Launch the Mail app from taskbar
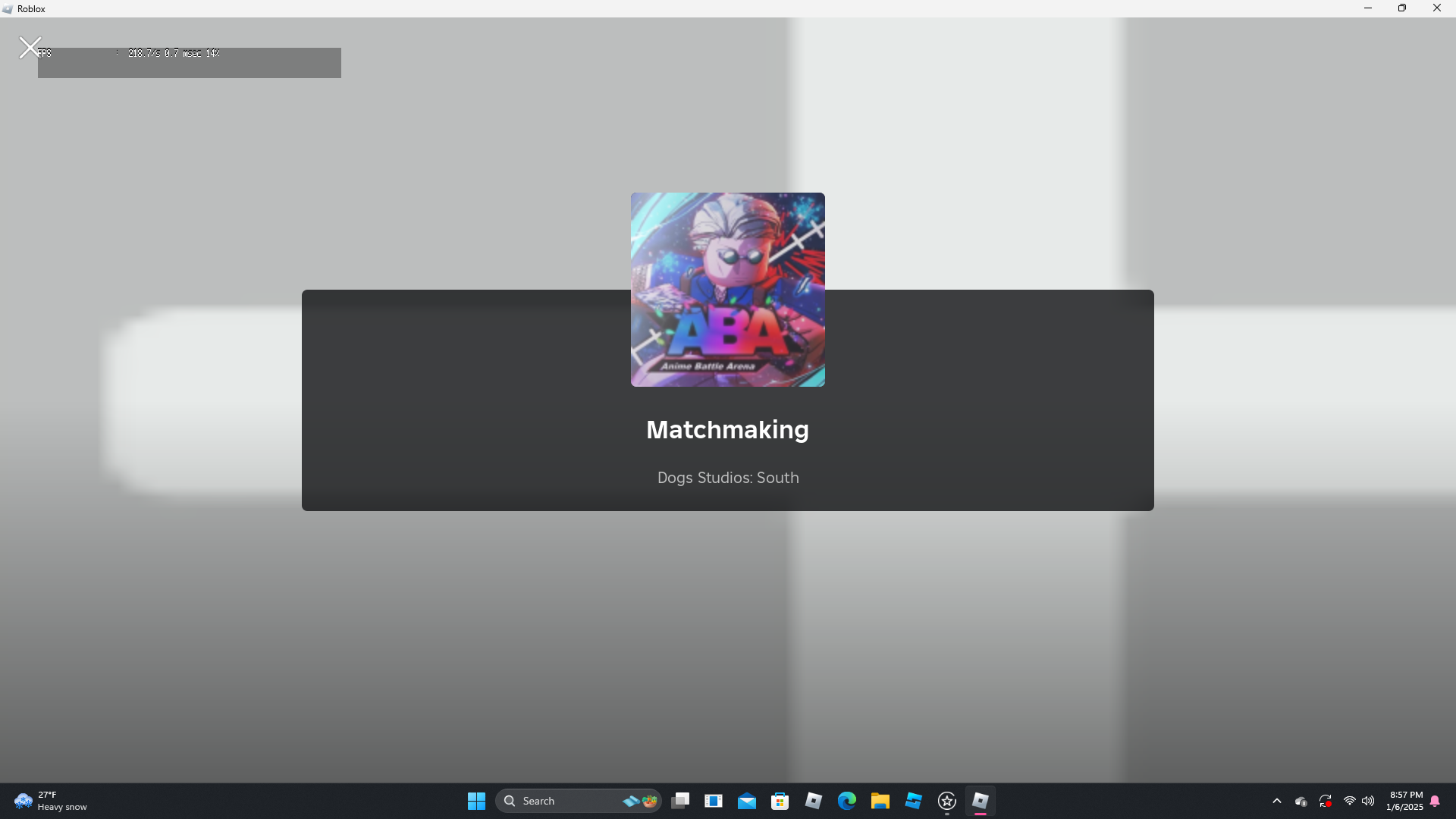Image resolution: width=1456 pixels, height=819 pixels. pyautogui.click(x=747, y=801)
